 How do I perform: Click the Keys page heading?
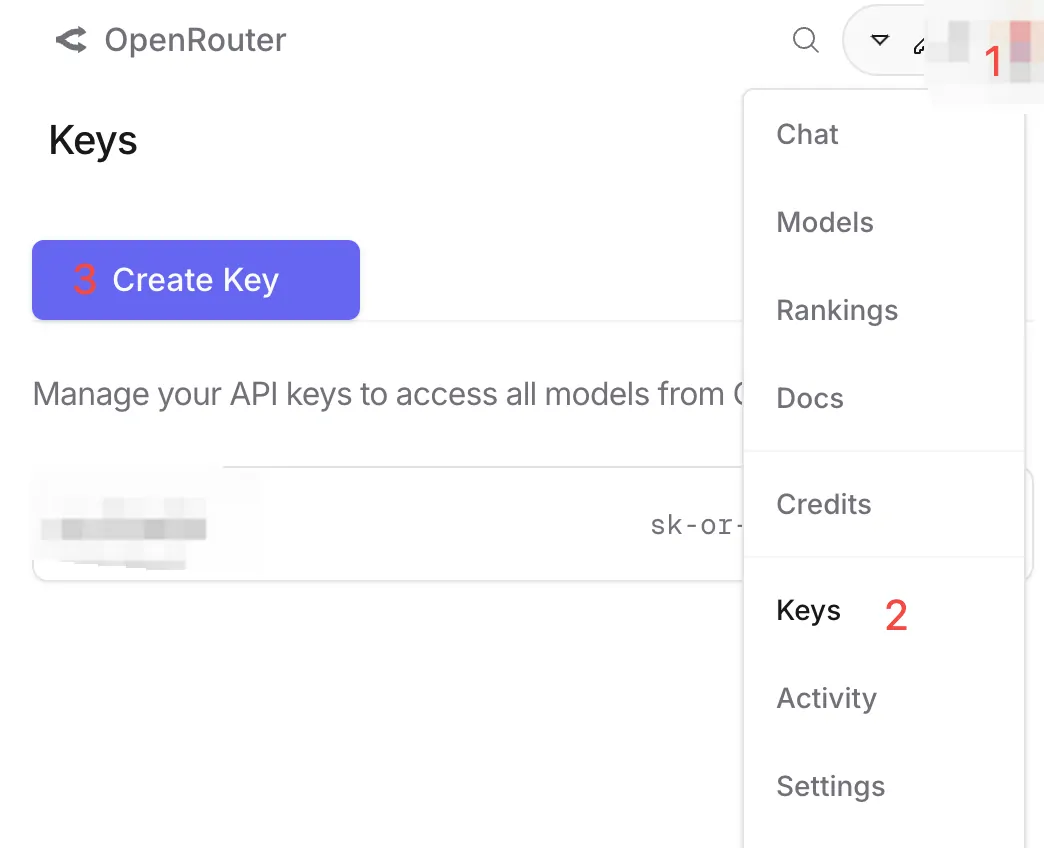93,140
